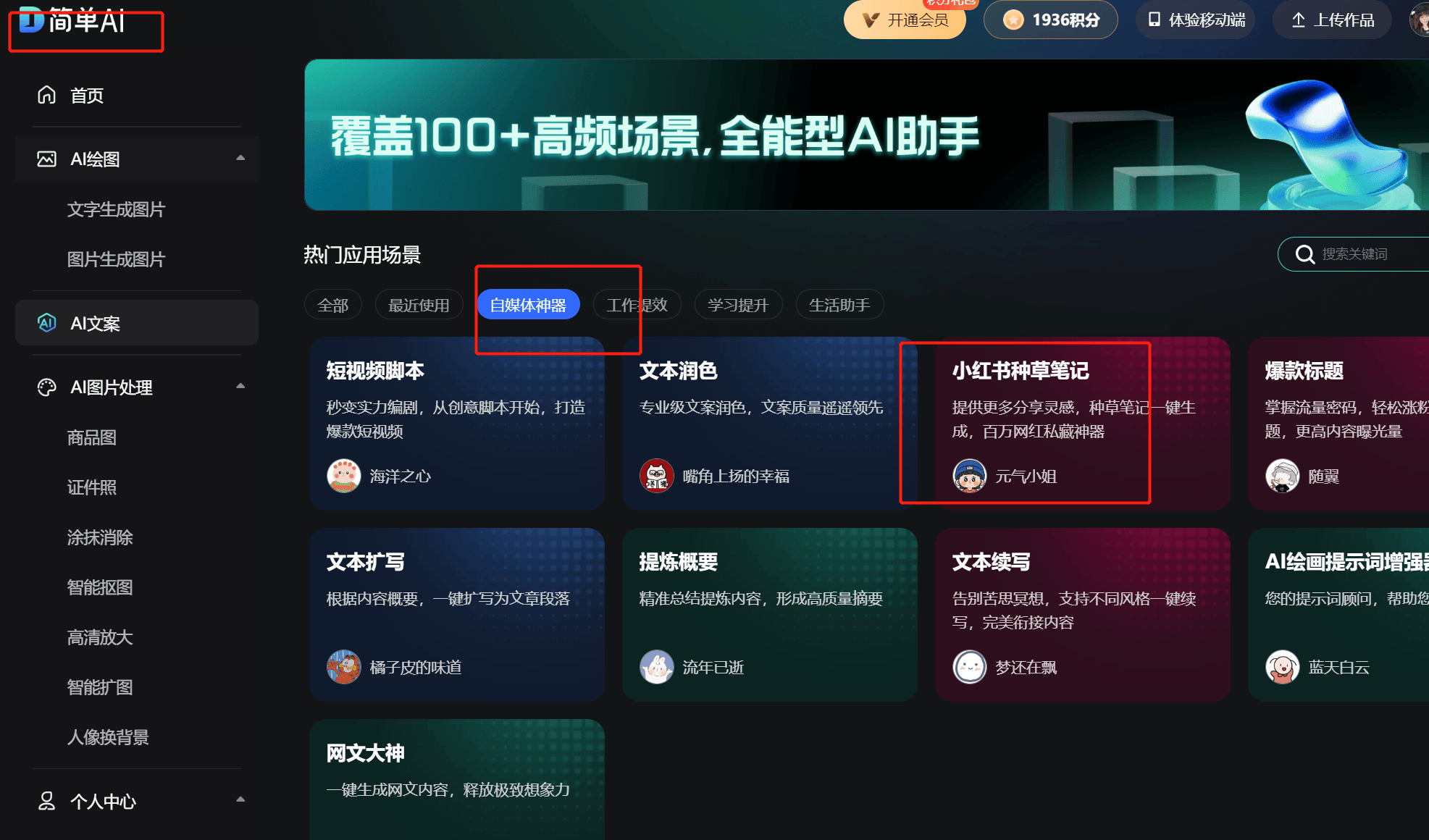The image size is (1429, 840).
Task: Click the home icon next to 首页
Action: point(46,95)
